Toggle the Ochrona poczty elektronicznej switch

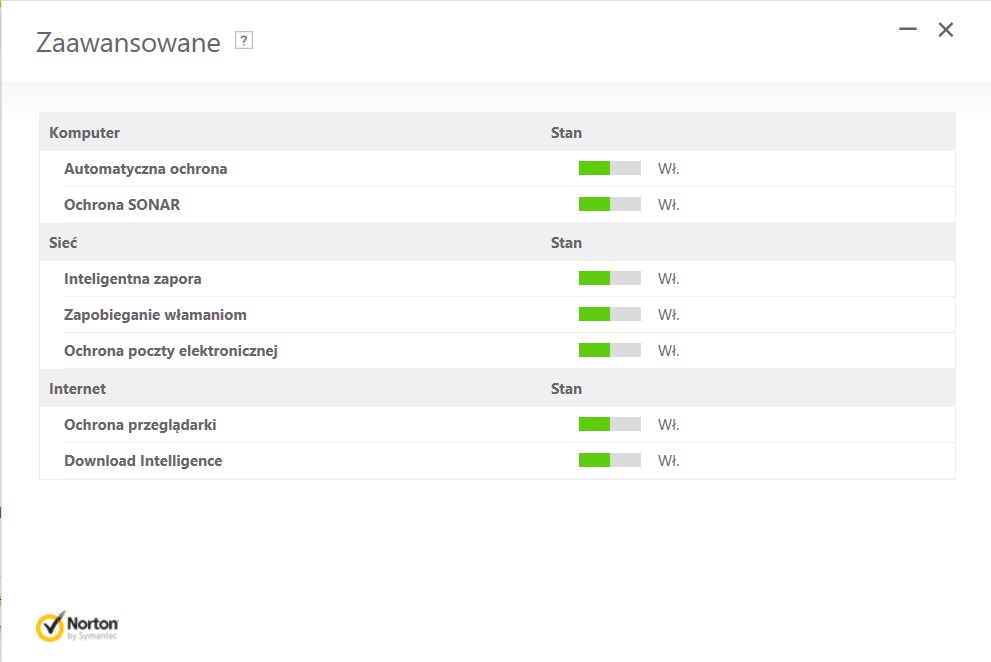tap(609, 351)
